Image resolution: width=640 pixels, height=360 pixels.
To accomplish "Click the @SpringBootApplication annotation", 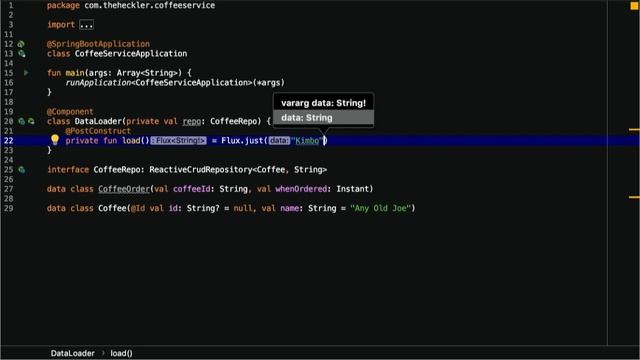I will point(98,44).
